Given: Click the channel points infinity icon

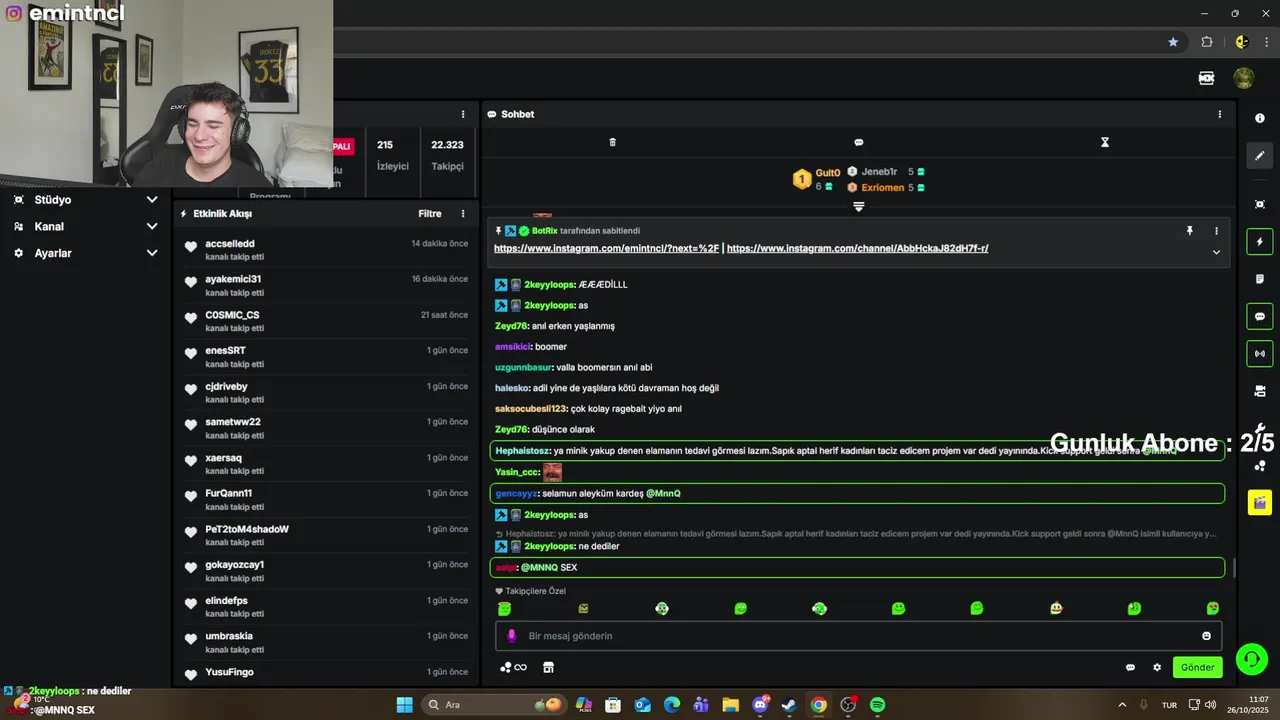Looking at the screenshot, I should coord(513,667).
